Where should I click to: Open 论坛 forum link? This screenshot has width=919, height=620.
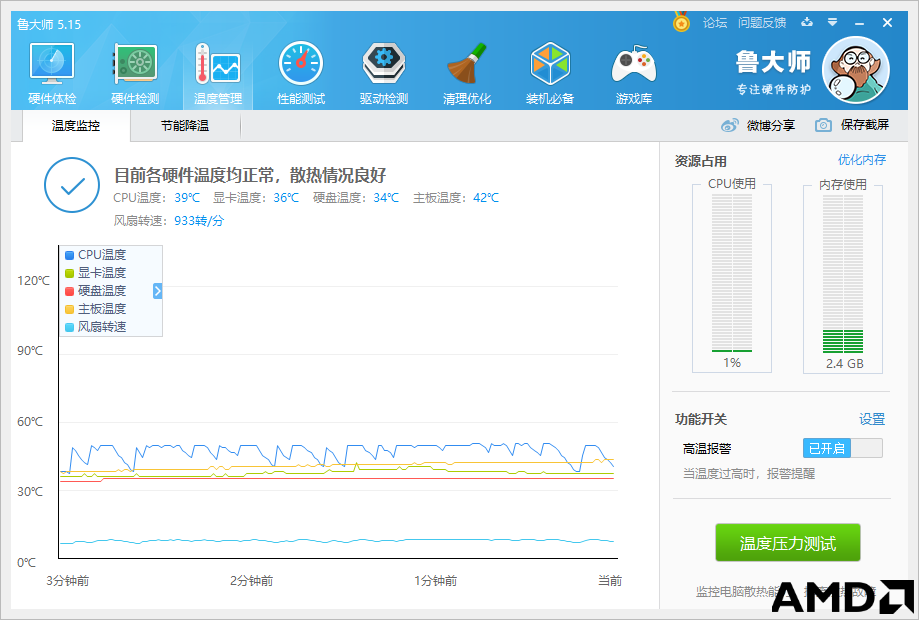[x=715, y=23]
